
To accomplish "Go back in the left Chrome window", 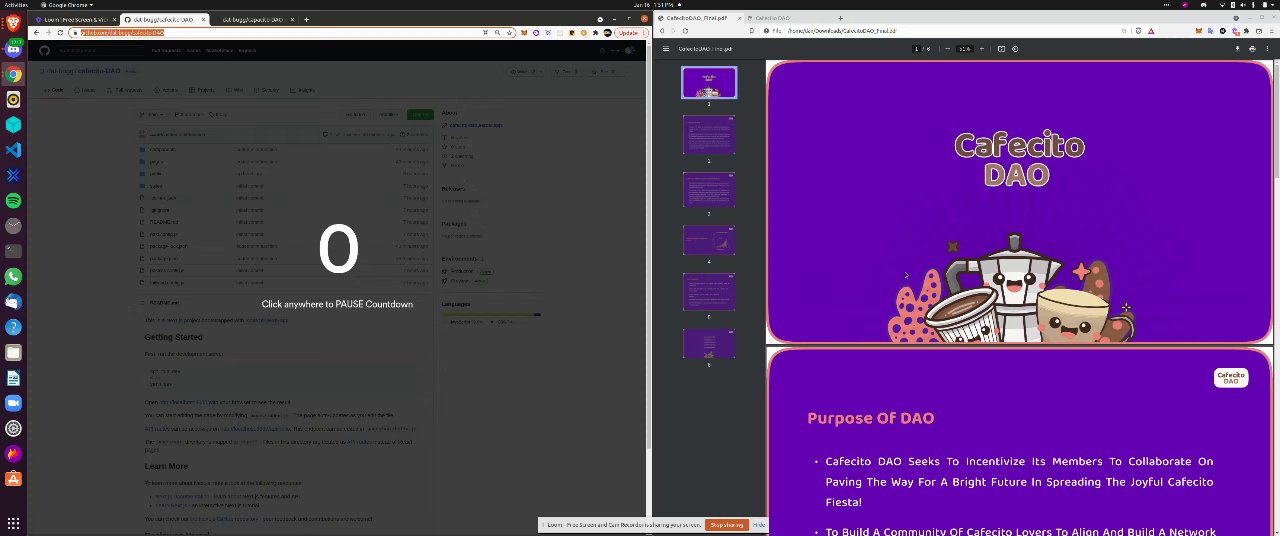I will (x=36, y=33).
